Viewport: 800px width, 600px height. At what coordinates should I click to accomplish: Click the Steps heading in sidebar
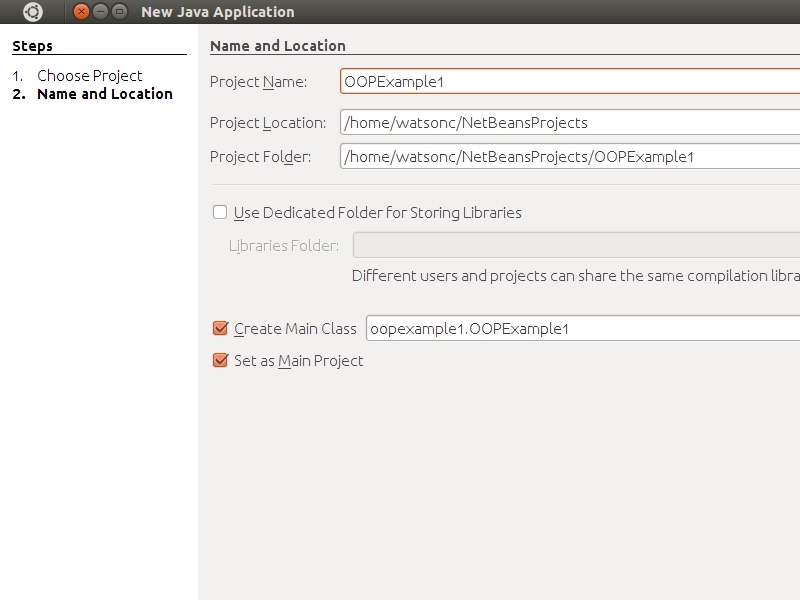click(x=32, y=46)
